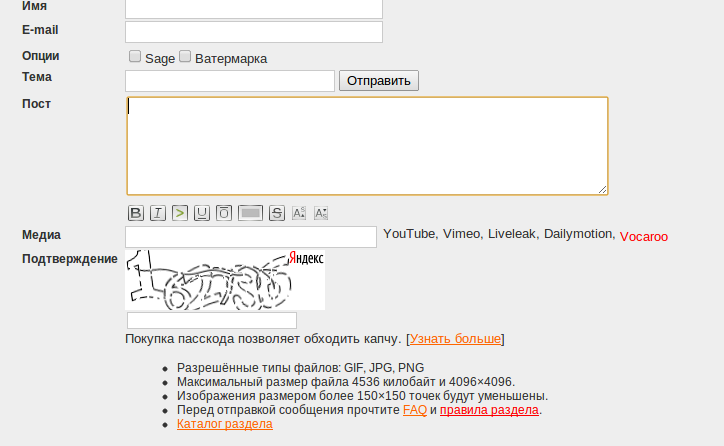This screenshot has height=446, width=724.
Task: Focus the Медиа URL field
Action: [x=251, y=237]
